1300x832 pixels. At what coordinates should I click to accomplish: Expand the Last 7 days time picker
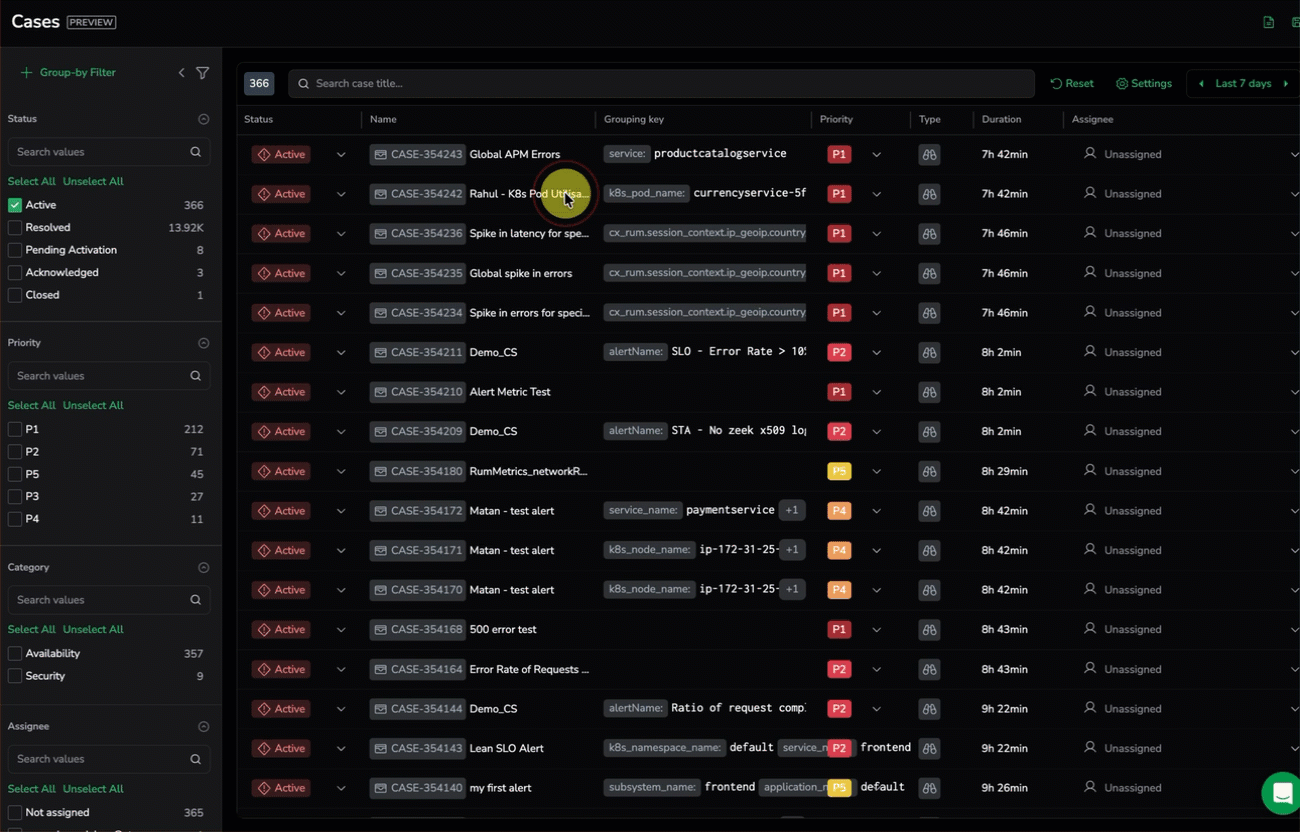tap(1243, 84)
